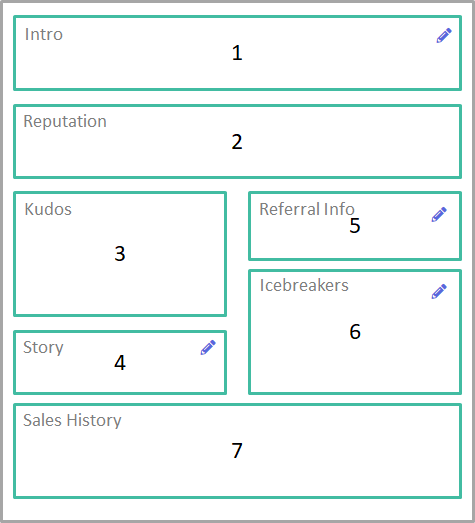Click the Referral Info title text
This screenshot has width=475, height=523.
click(x=307, y=209)
